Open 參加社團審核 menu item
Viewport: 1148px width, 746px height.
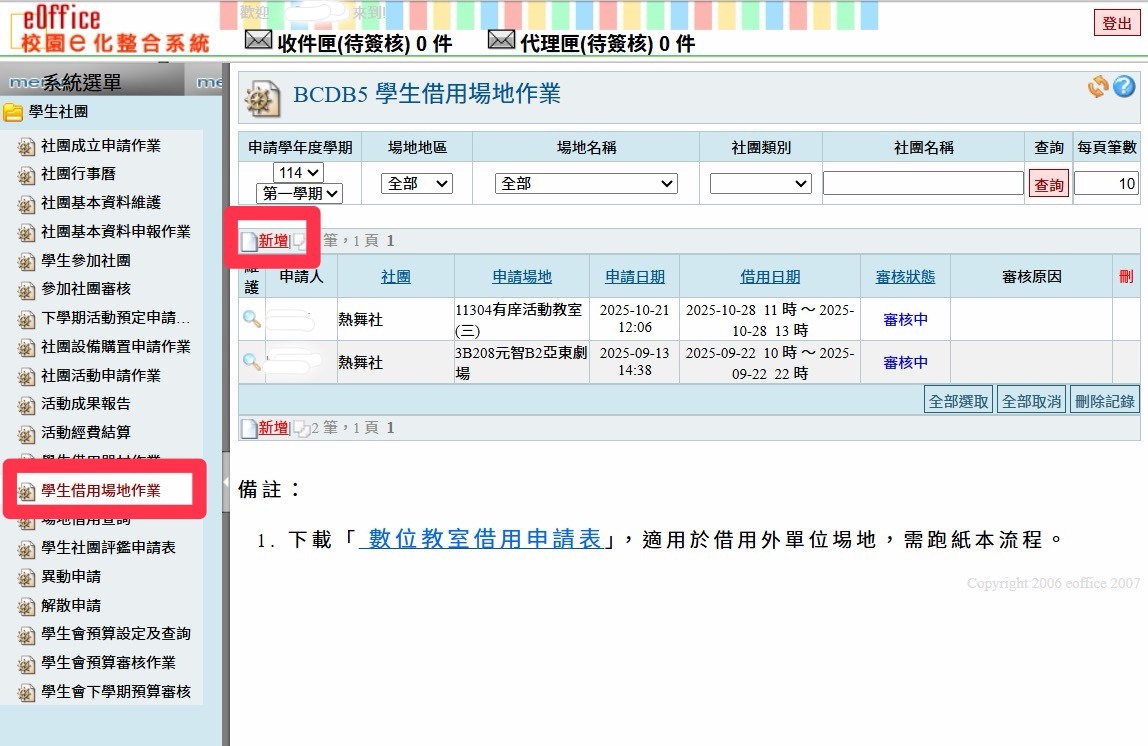pyautogui.click(x=86, y=288)
